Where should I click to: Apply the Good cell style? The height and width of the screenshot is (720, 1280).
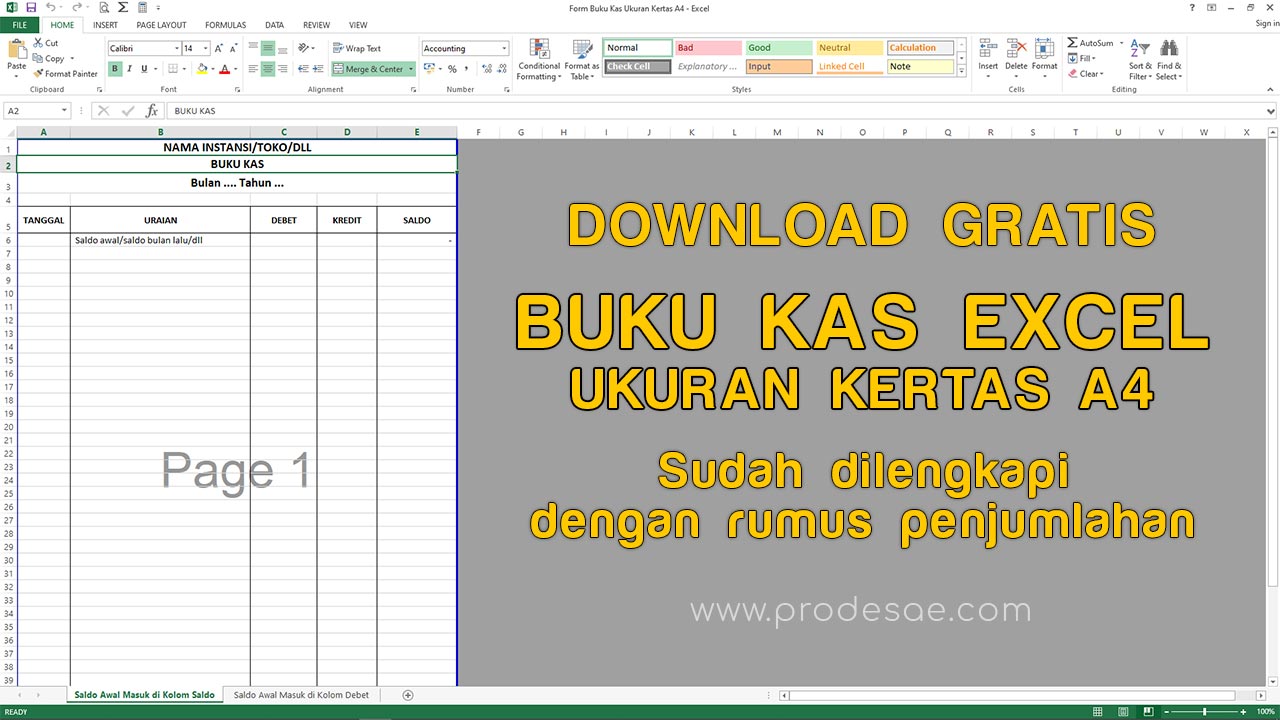tap(779, 48)
